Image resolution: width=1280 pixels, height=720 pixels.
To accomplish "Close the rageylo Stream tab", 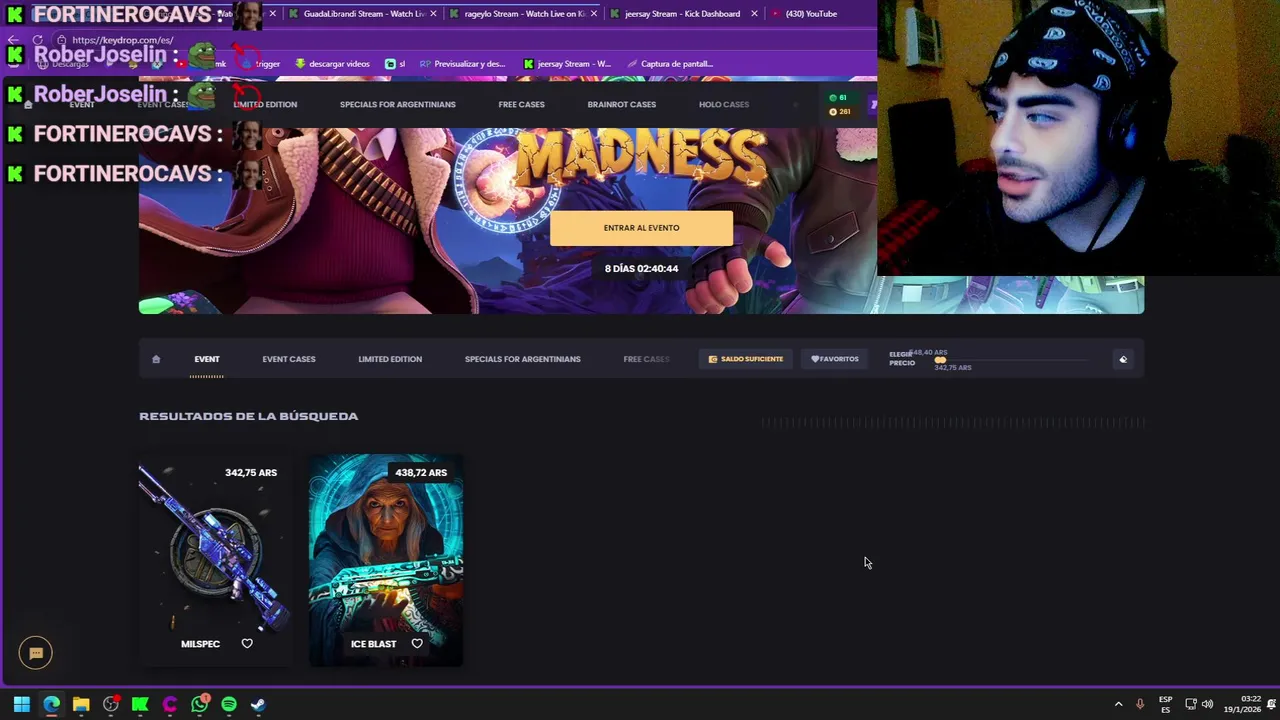I will tap(593, 14).
